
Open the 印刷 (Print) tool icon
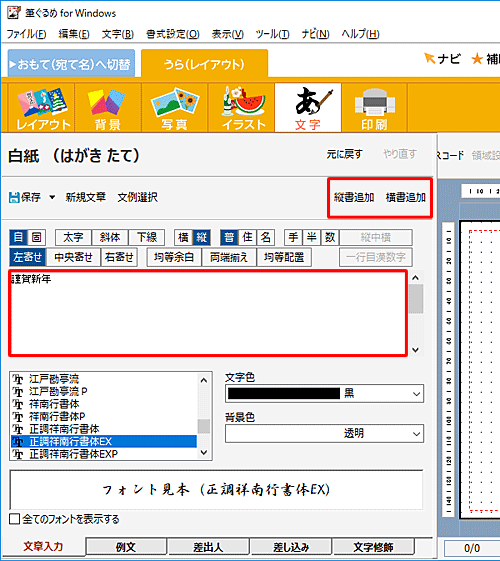(x=374, y=108)
